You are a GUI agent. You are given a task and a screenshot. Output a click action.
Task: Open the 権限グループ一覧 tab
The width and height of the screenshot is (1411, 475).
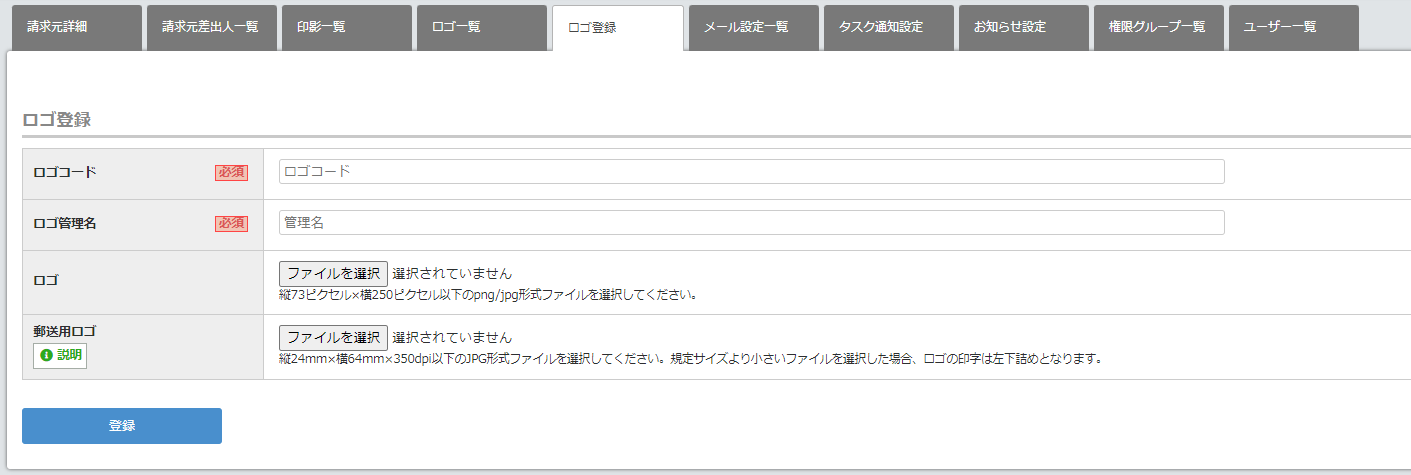pos(1158,27)
